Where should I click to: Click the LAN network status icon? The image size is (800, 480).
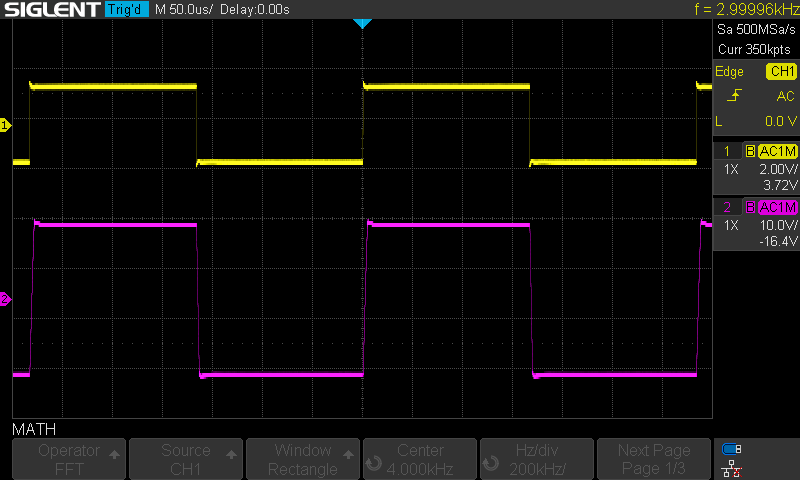tap(732, 469)
